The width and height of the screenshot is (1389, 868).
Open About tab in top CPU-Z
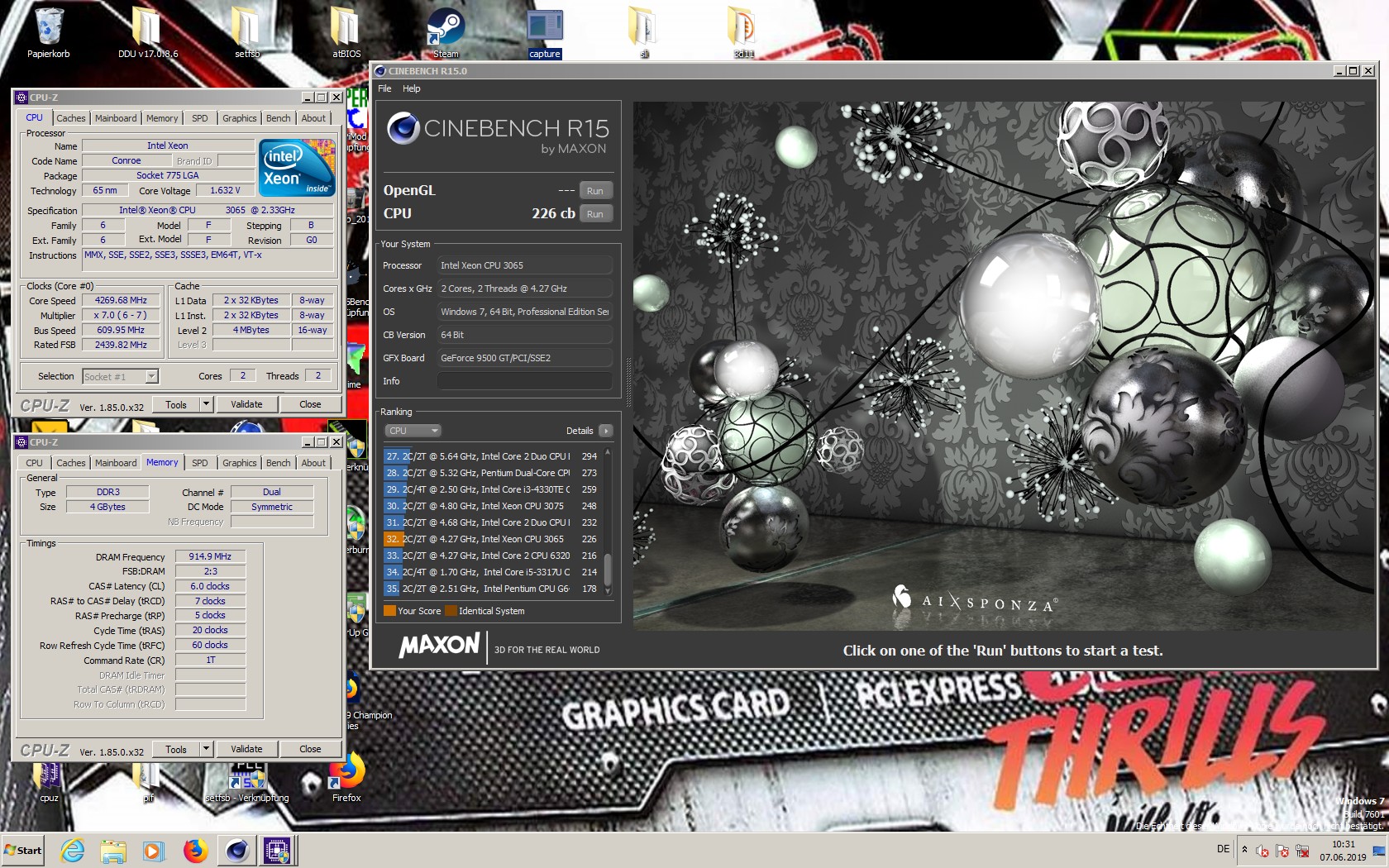(x=313, y=118)
